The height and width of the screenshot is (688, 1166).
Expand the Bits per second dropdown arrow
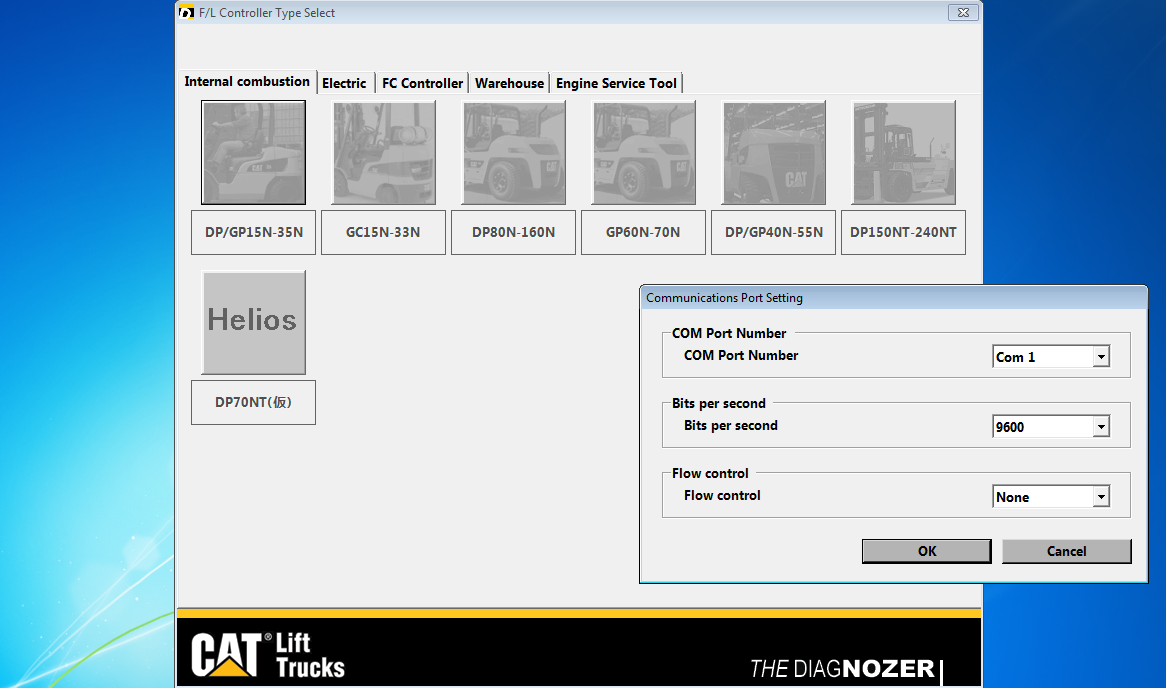[x=1101, y=427]
